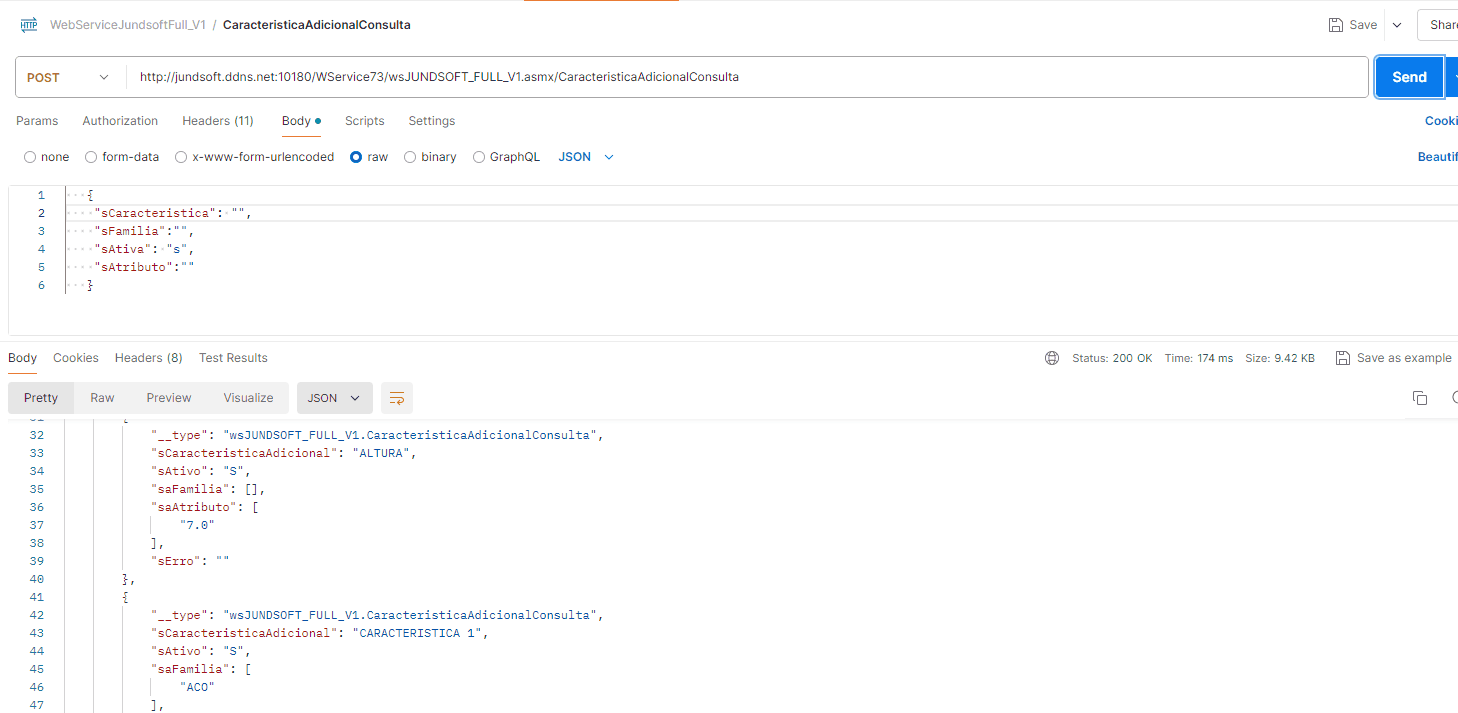Switch to the Authorization tab
The height and width of the screenshot is (713, 1458).
coord(120,121)
